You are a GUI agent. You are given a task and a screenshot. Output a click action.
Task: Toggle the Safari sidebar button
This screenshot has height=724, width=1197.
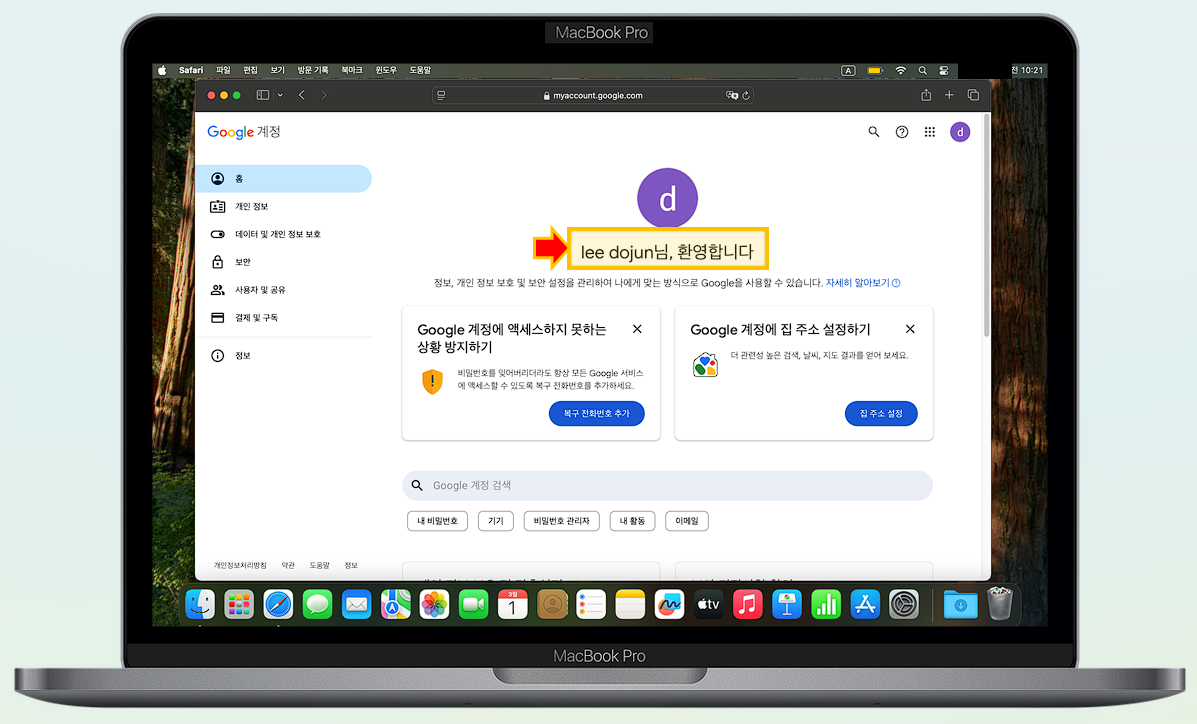tap(263, 95)
